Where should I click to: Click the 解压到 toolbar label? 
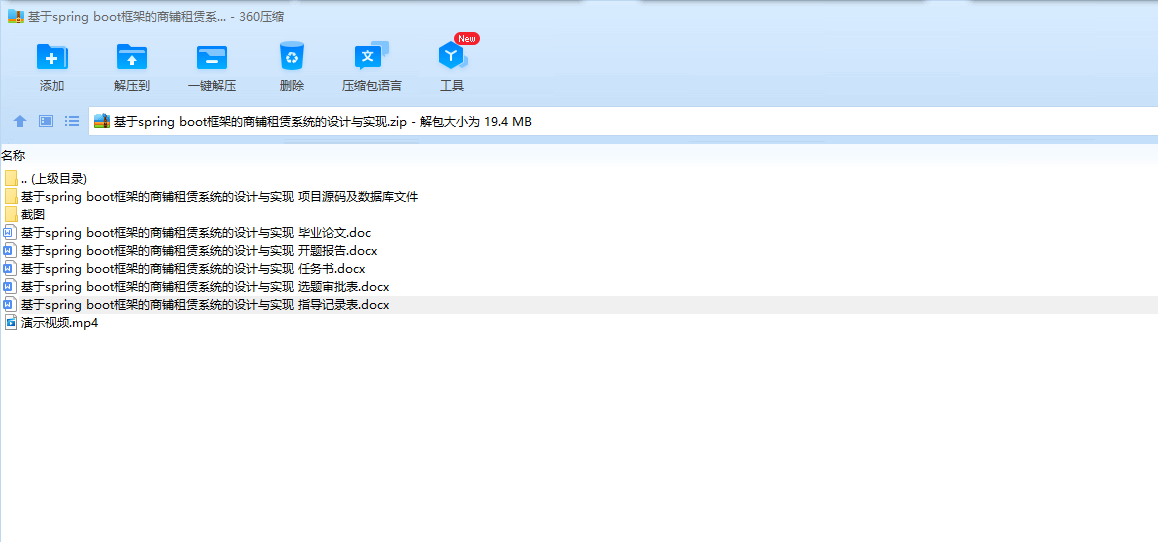132,86
